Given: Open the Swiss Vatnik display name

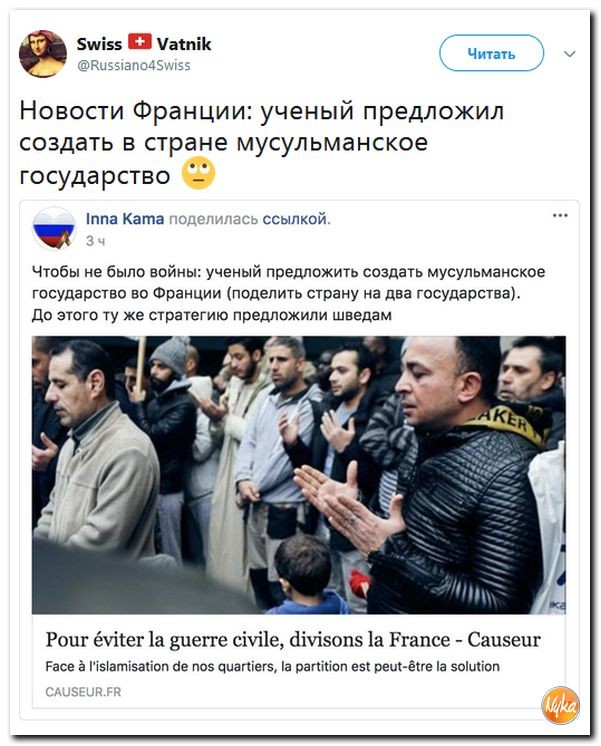Looking at the screenshot, I should tap(144, 44).
